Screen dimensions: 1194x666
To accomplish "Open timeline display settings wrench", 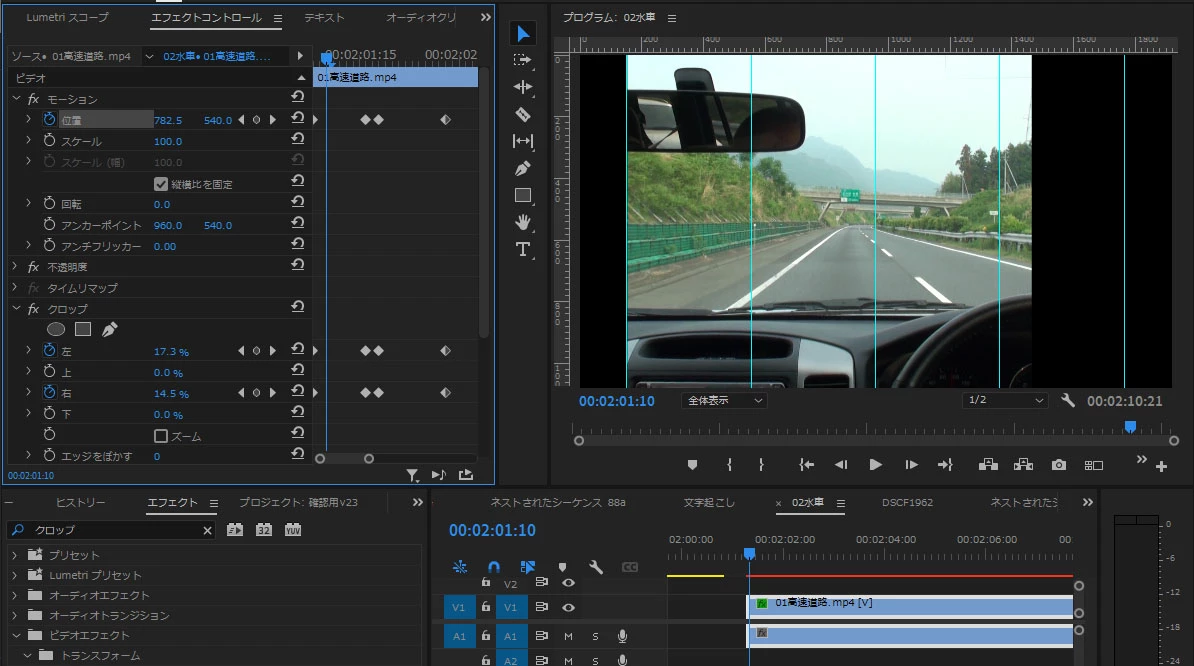I will (x=595, y=567).
